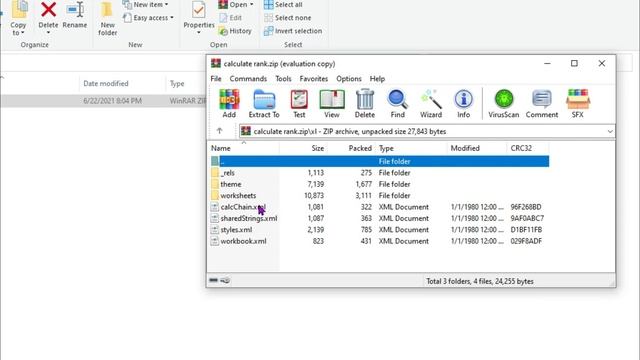Screen dimensions: 640x360
Task: Go up one level with arrow
Action: click(220, 131)
